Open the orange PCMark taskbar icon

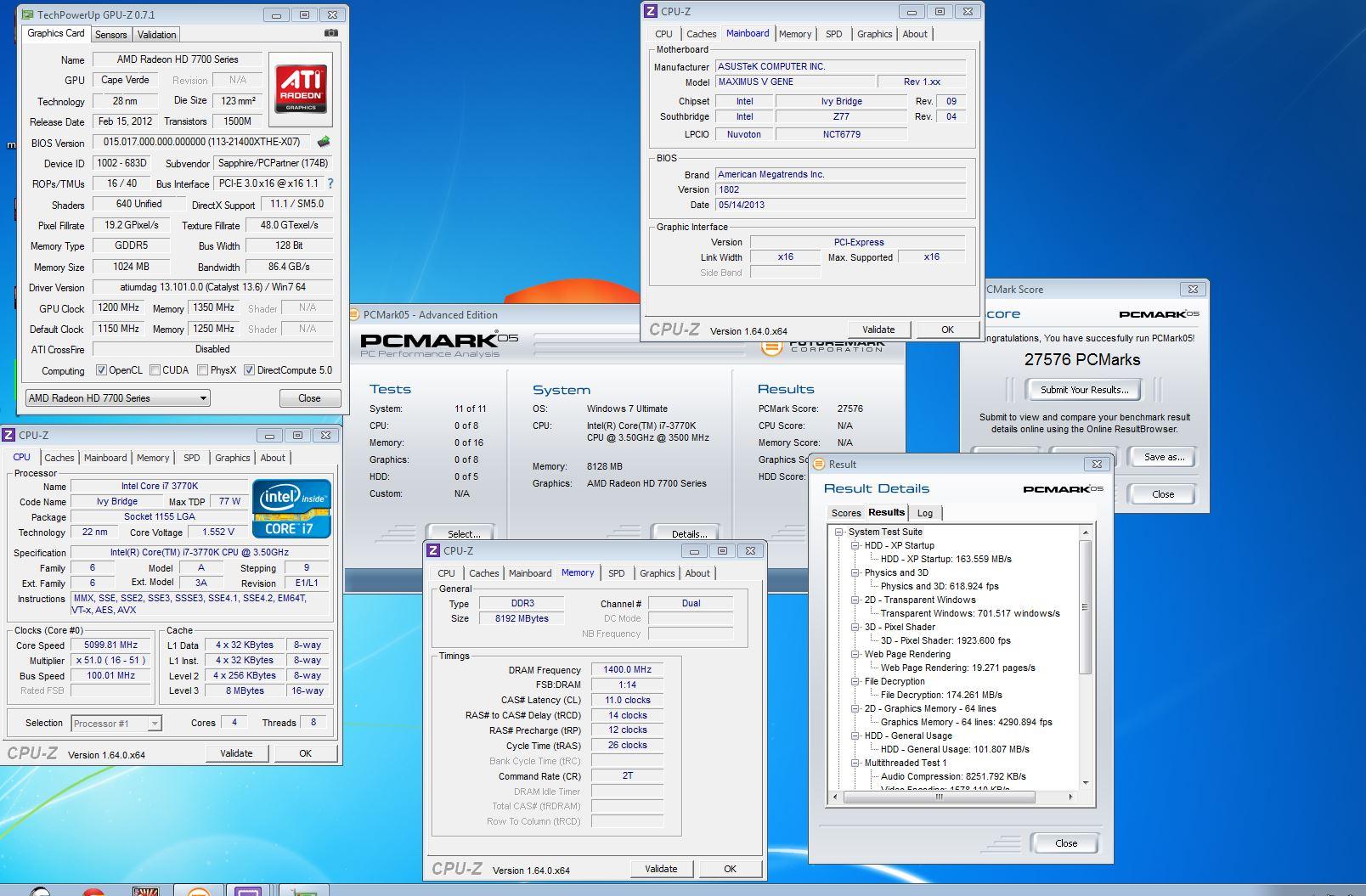point(198,891)
